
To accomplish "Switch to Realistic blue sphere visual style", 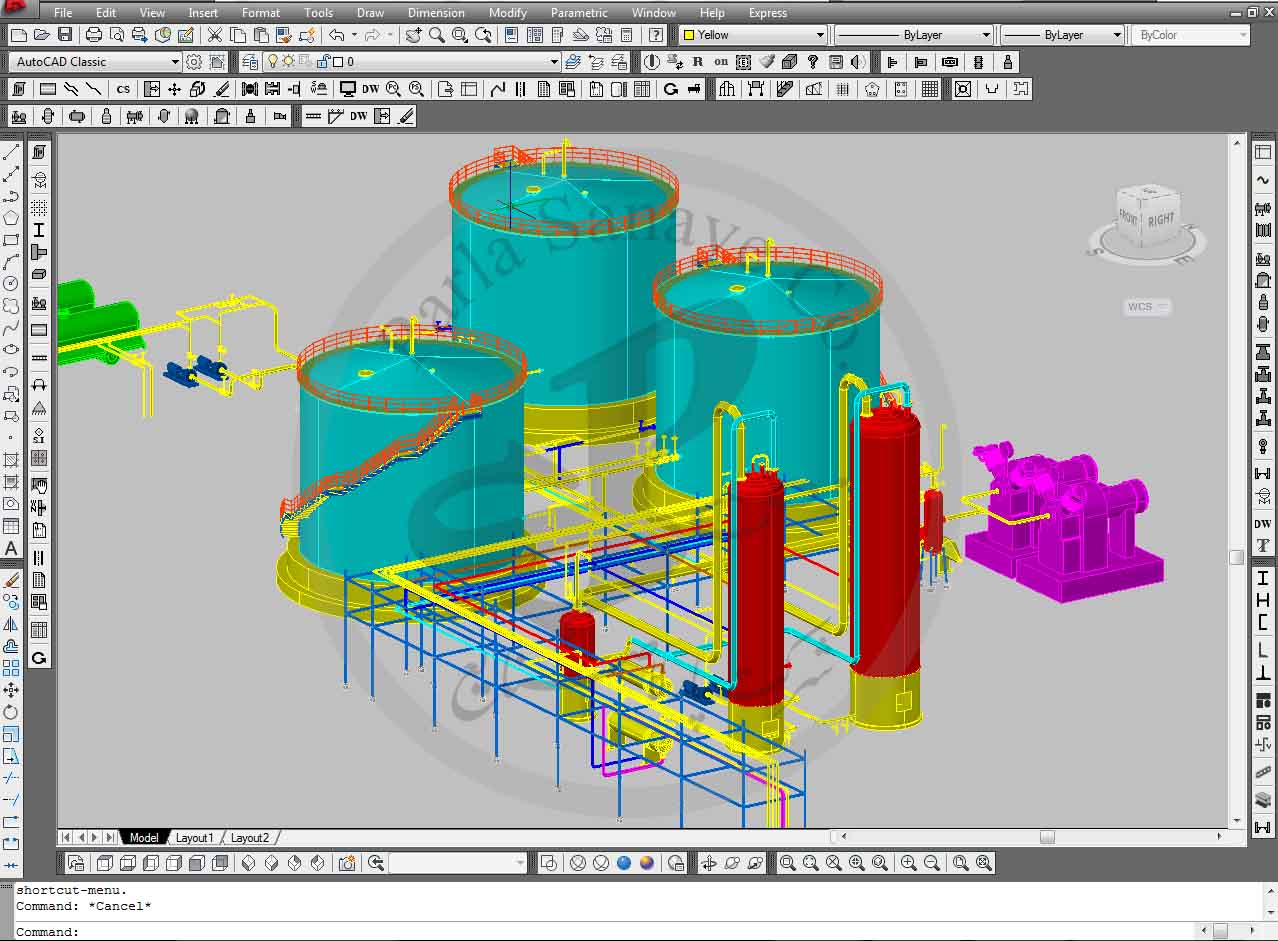I will tap(624, 863).
